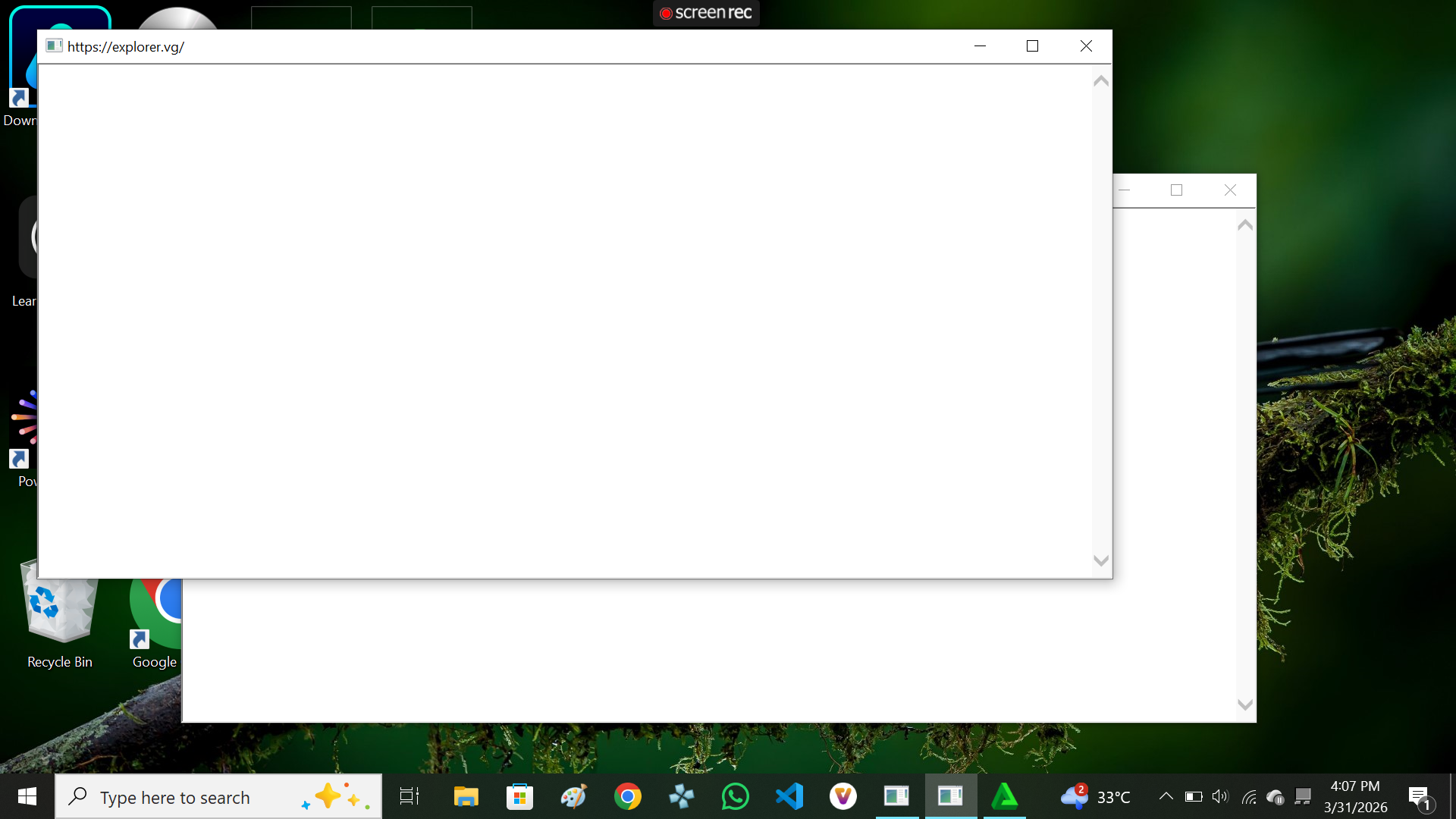Image resolution: width=1456 pixels, height=819 pixels.
Task: Close the front explorer.vg window
Action: (1086, 46)
